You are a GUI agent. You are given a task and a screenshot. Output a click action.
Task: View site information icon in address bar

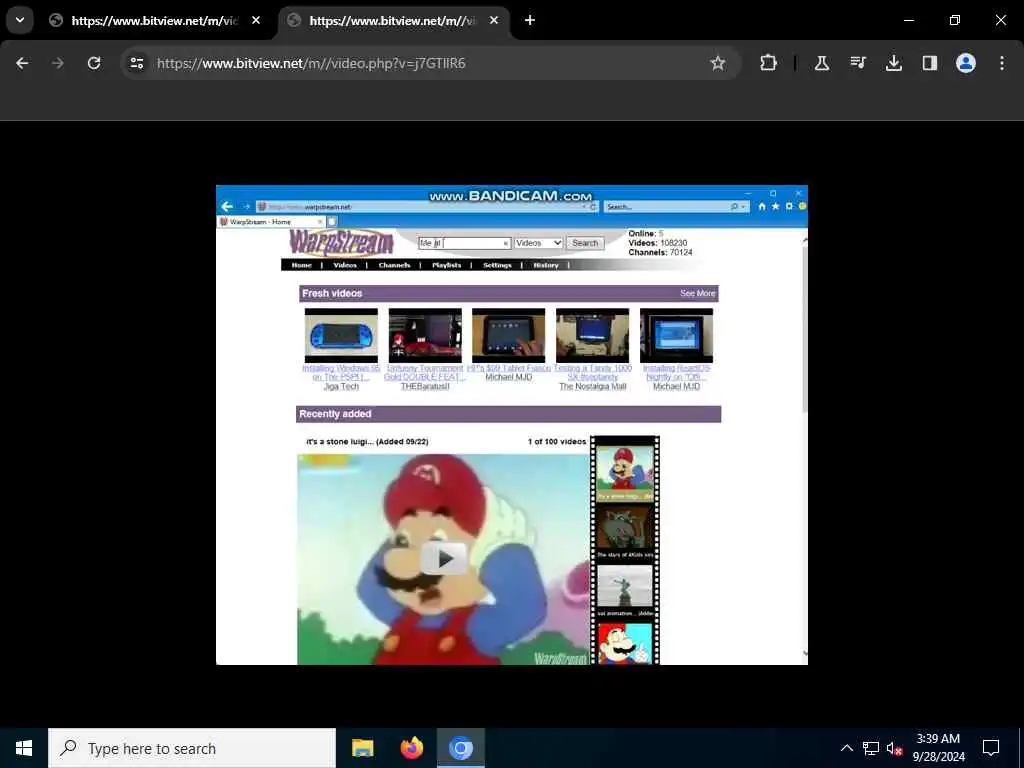(x=137, y=63)
